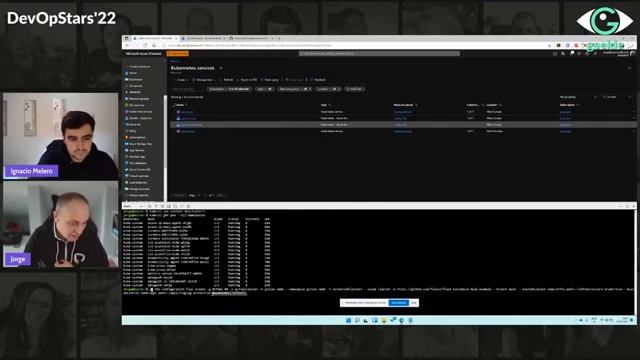640x360 pixels.
Task: Open App Services in the sidebar
Action: click(x=135, y=150)
